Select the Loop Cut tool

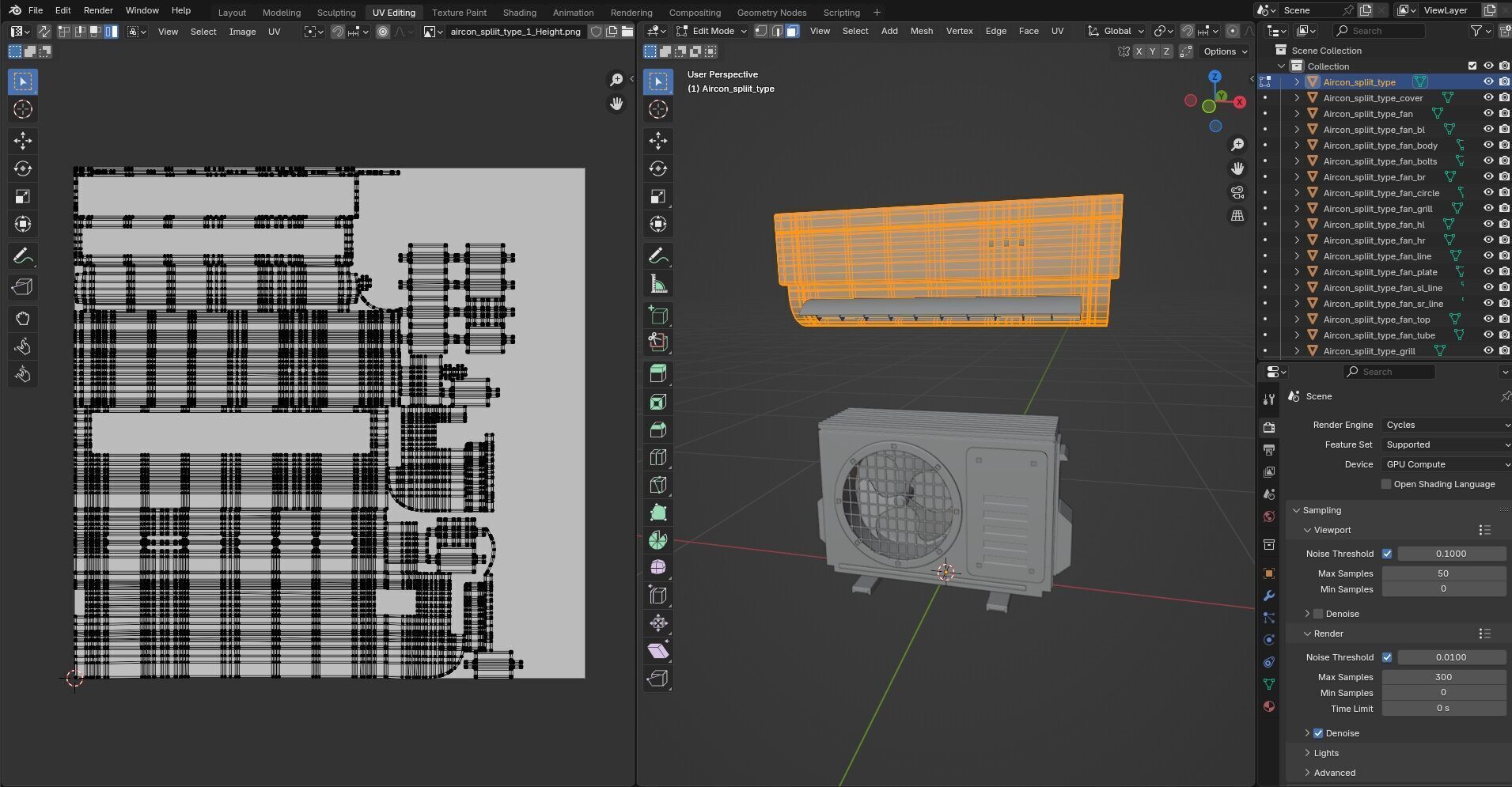[658, 457]
